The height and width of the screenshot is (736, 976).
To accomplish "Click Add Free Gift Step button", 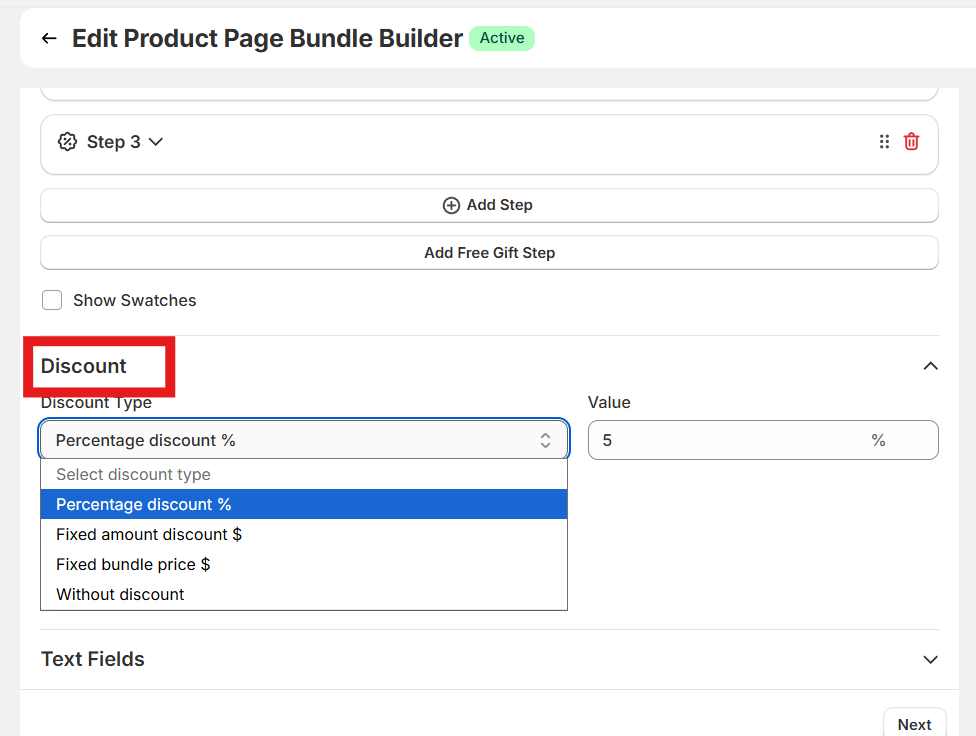I will click(x=489, y=253).
